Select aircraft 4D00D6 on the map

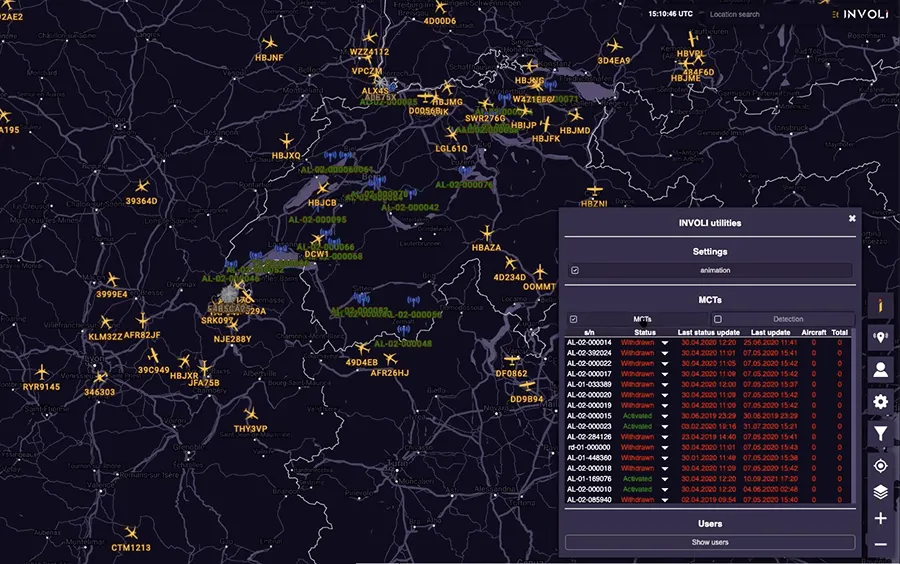click(440, 7)
